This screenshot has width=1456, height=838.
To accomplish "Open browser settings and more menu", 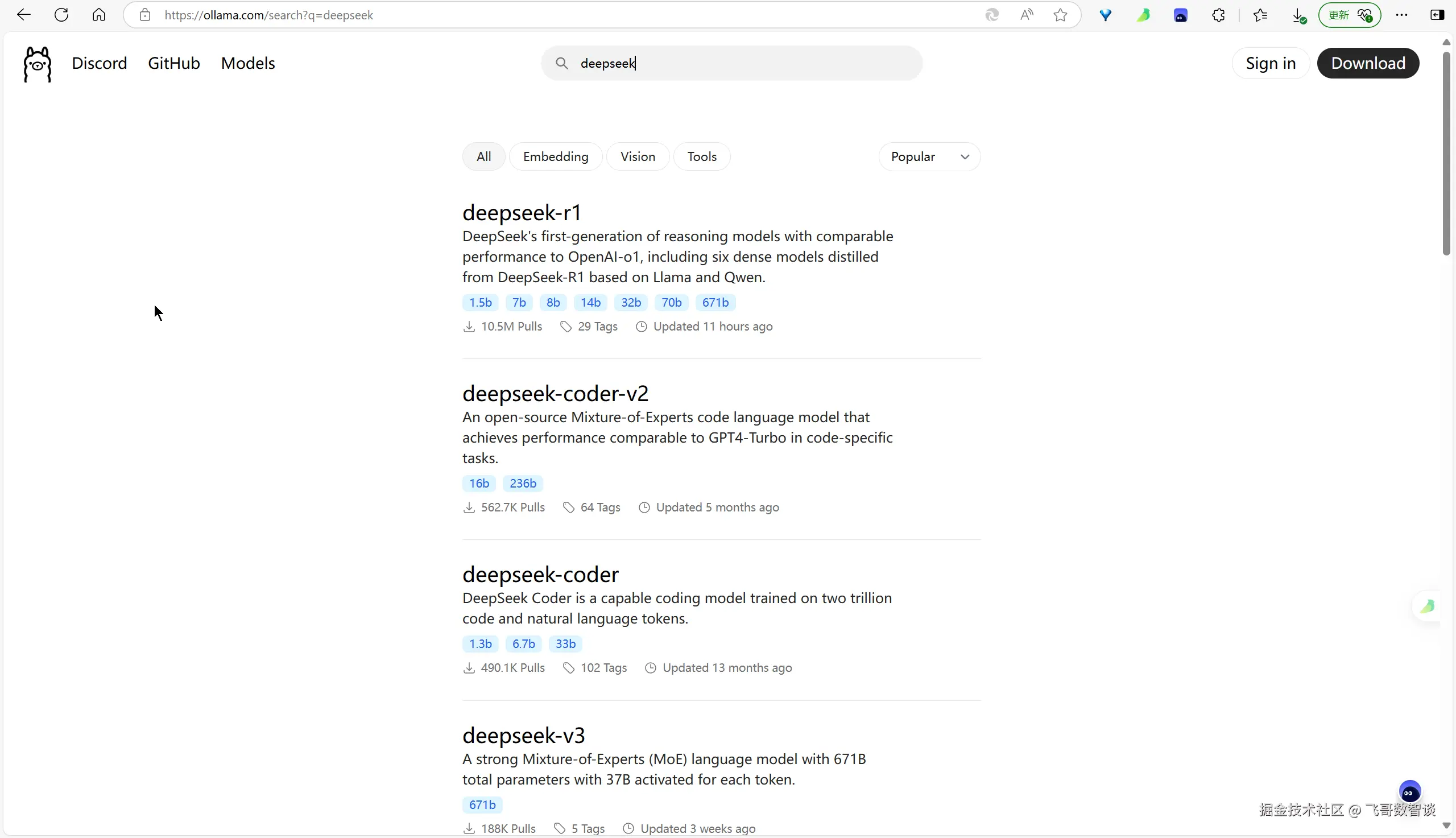I will point(1401,15).
